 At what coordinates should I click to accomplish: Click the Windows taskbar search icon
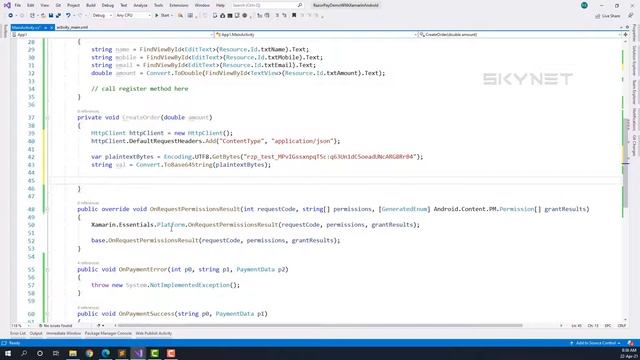pos(24,353)
